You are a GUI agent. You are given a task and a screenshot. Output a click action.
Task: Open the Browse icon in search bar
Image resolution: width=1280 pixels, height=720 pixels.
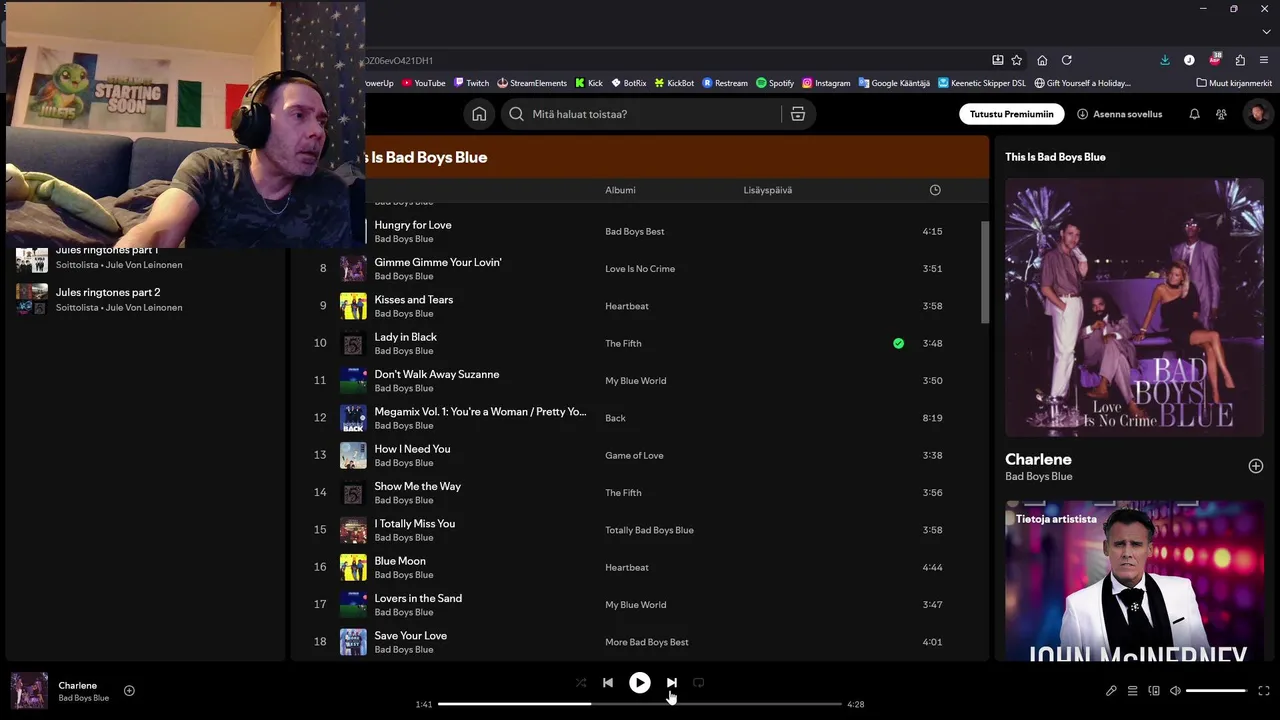(798, 114)
